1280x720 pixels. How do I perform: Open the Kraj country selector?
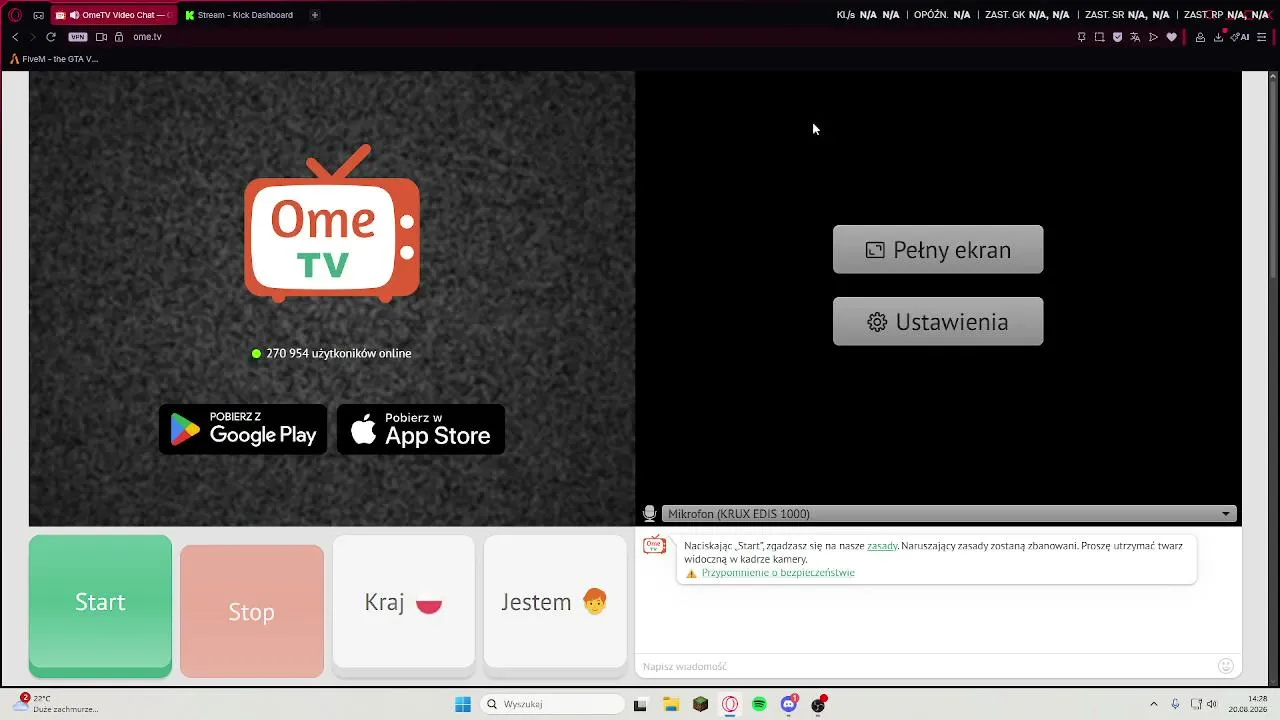[403, 602]
